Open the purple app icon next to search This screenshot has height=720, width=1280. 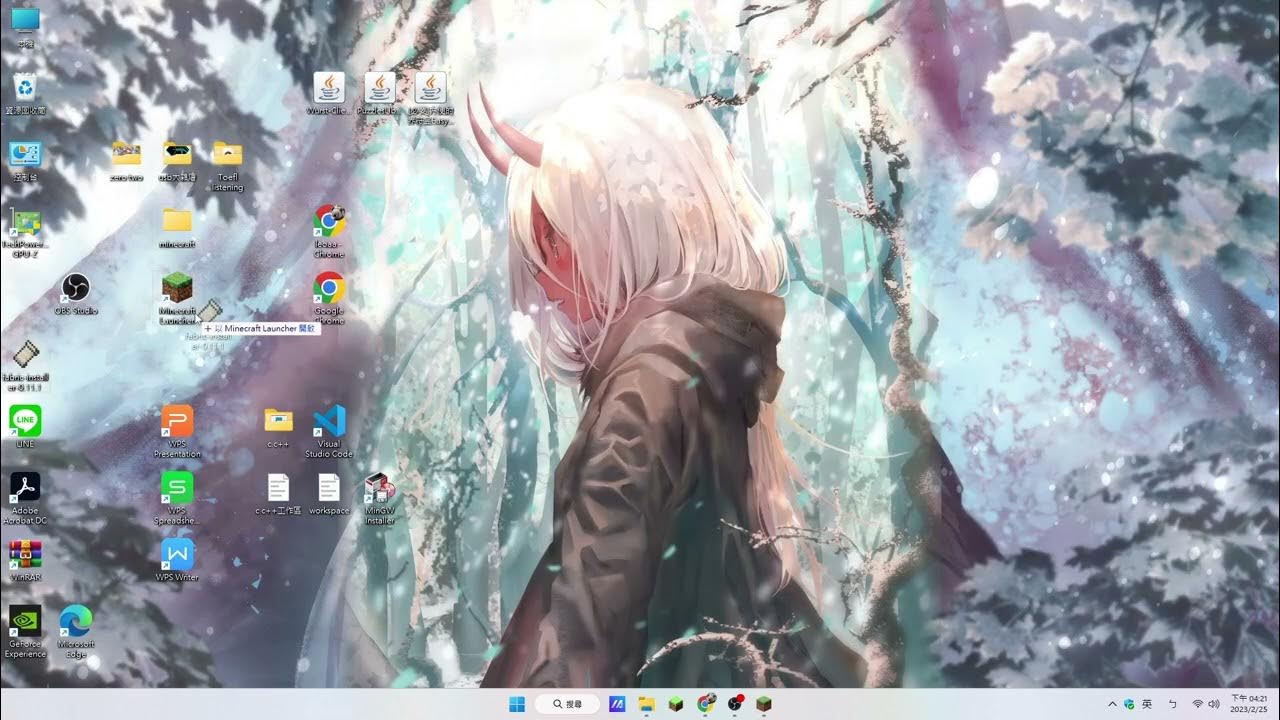pos(617,704)
